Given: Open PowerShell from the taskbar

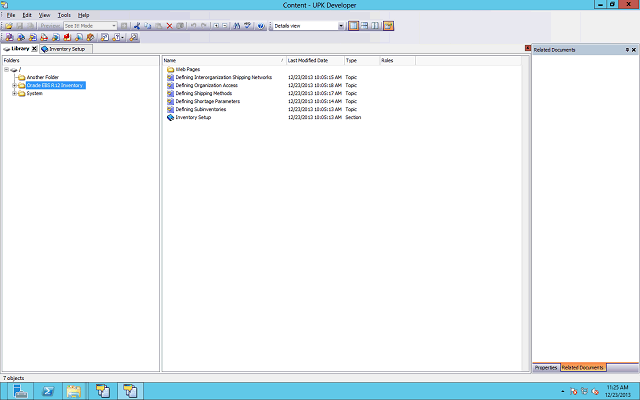Looking at the screenshot, I should pyautogui.click(x=46, y=391).
